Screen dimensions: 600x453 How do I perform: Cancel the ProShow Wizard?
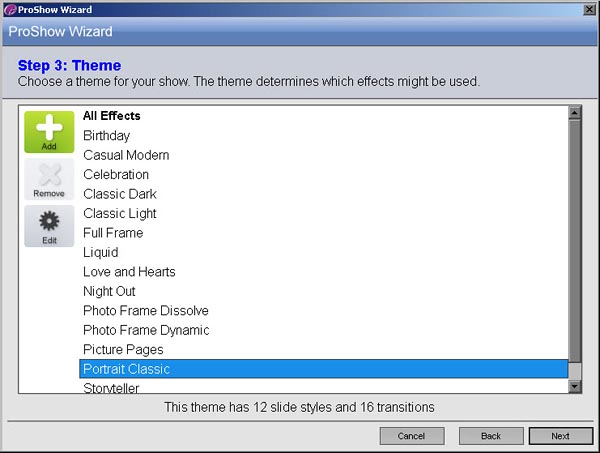coord(412,436)
